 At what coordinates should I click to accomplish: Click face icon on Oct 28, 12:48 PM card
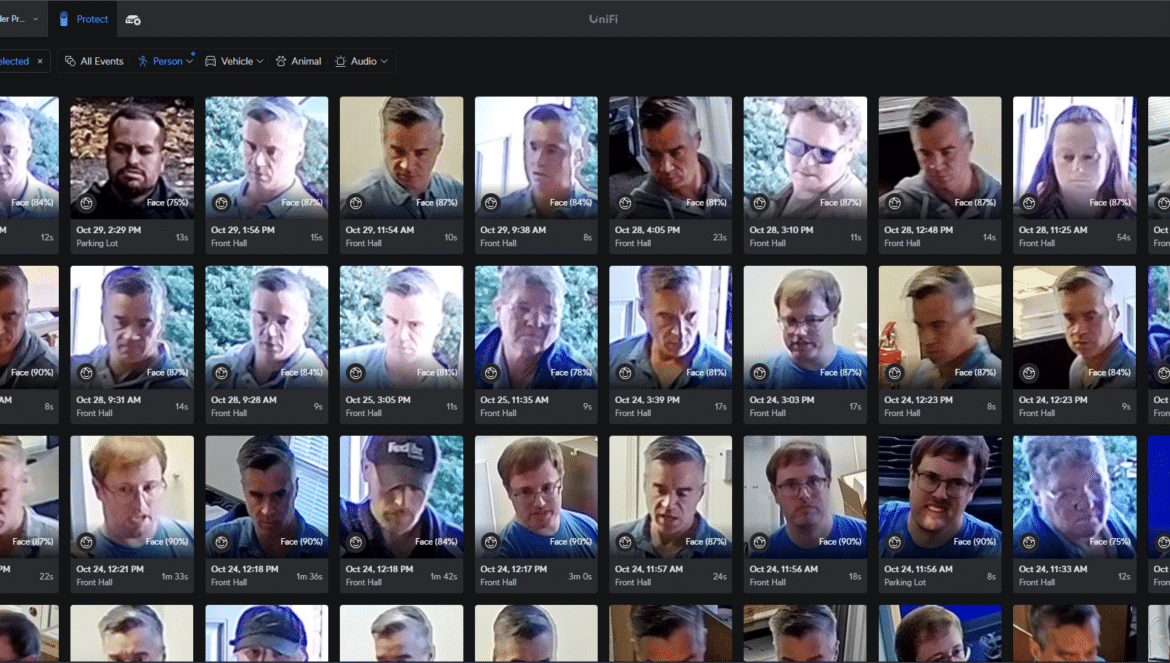tap(895, 203)
